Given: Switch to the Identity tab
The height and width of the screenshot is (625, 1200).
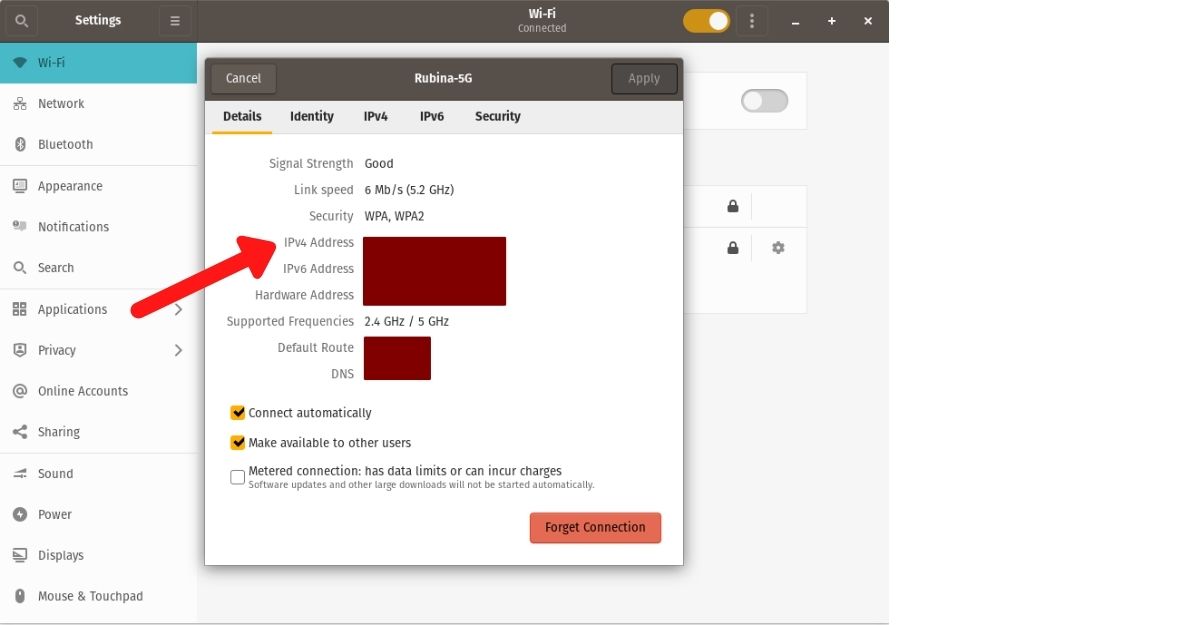Looking at the screenshot, I should 312,117.
